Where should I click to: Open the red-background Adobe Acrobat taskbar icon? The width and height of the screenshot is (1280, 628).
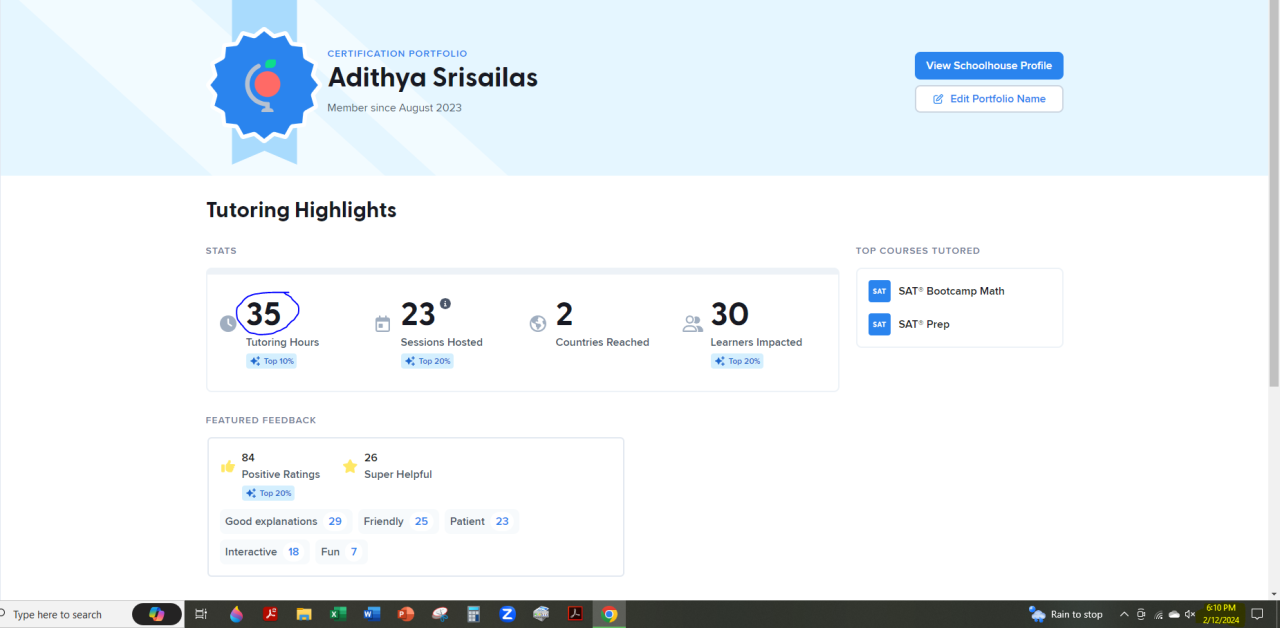tap(270, 614)
